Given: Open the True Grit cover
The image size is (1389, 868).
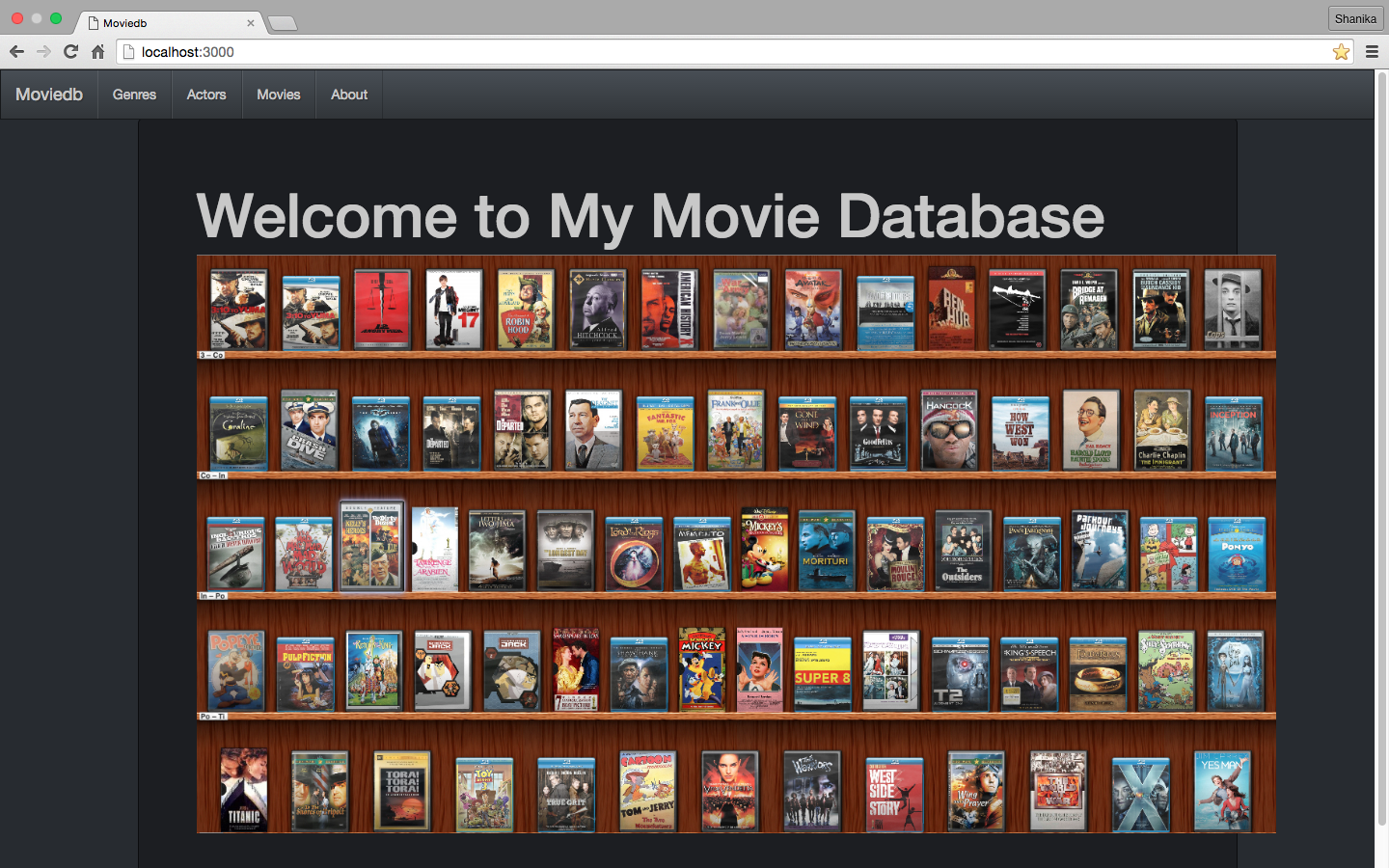Looking at the screenshot, I should tap(566, 794).
